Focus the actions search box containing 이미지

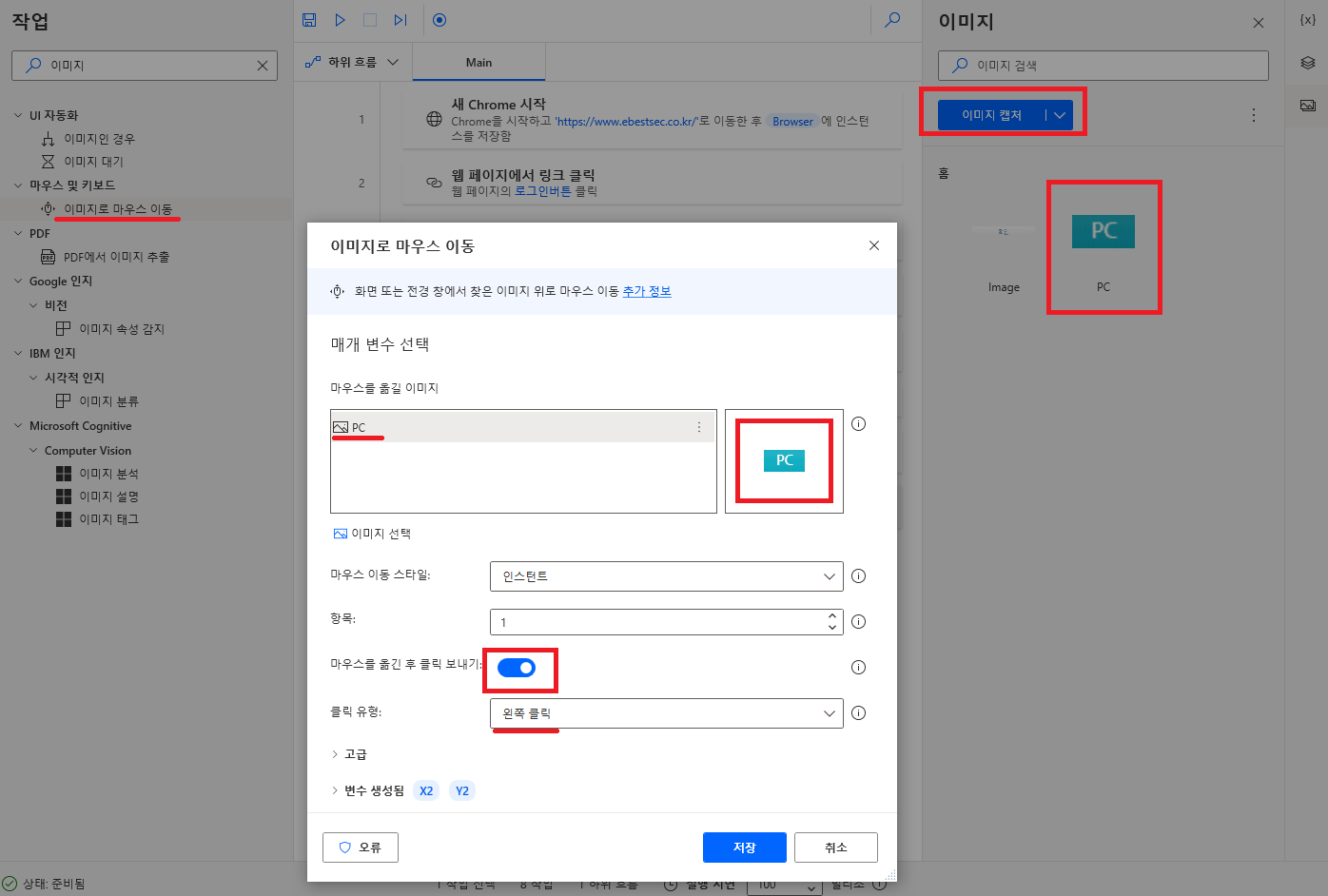pos(145,66)
